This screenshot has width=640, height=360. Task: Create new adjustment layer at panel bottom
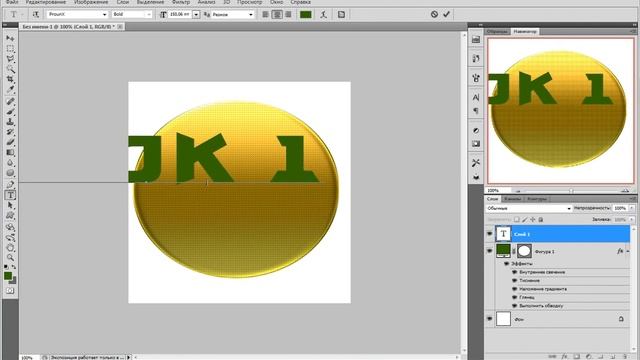point(589,356)
